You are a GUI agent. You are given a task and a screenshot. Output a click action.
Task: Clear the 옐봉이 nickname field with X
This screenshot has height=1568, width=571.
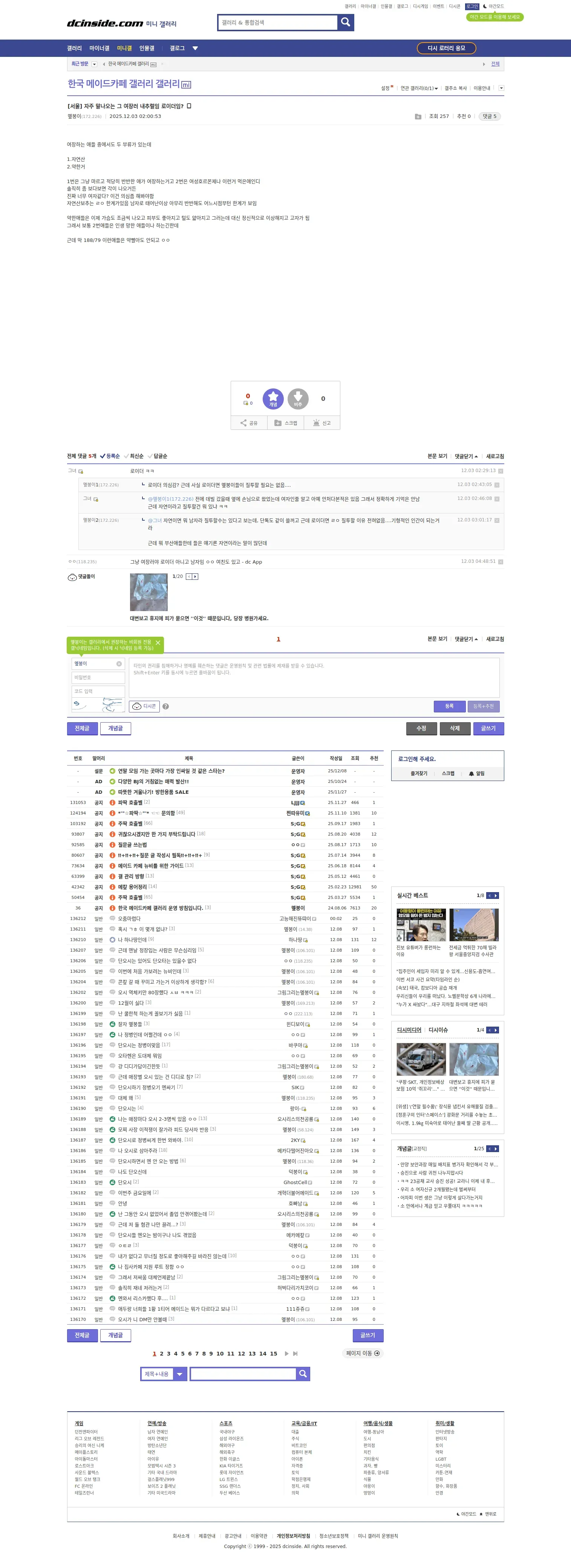point(119,664)
